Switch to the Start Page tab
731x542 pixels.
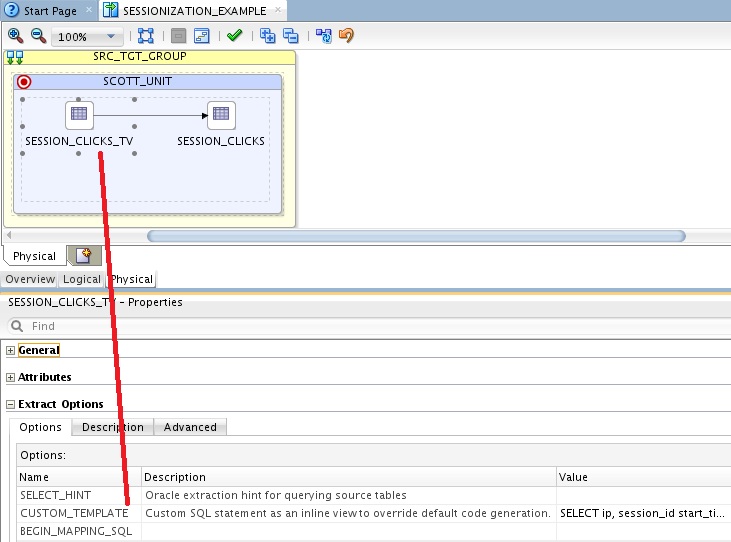click(x=50, y=11)
